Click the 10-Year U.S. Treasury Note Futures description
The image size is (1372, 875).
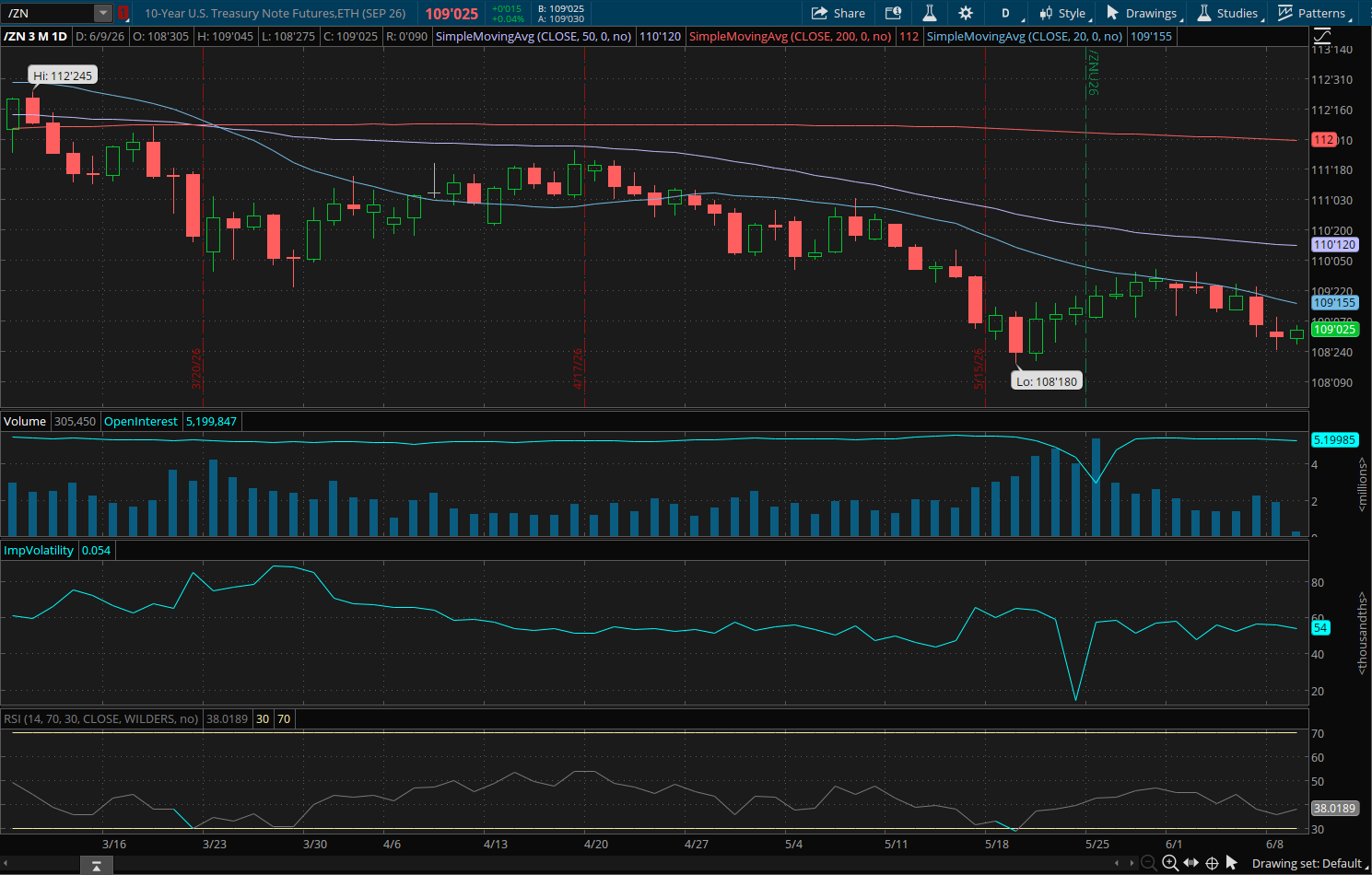click(x=276, y=13)
